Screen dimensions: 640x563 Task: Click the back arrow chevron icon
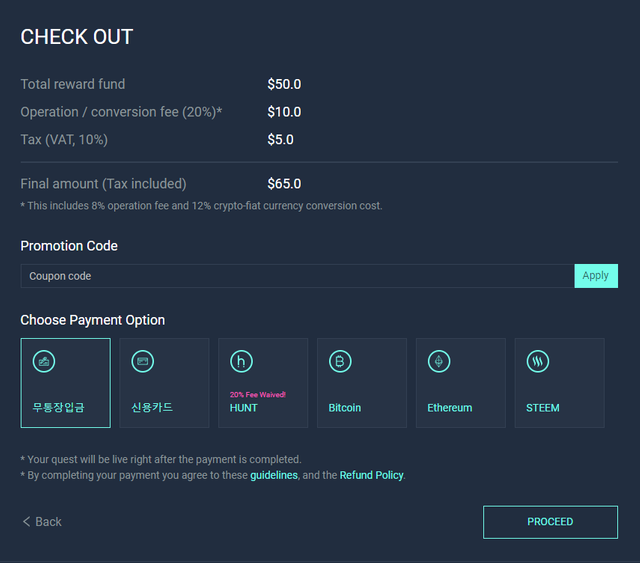[27, 521]
